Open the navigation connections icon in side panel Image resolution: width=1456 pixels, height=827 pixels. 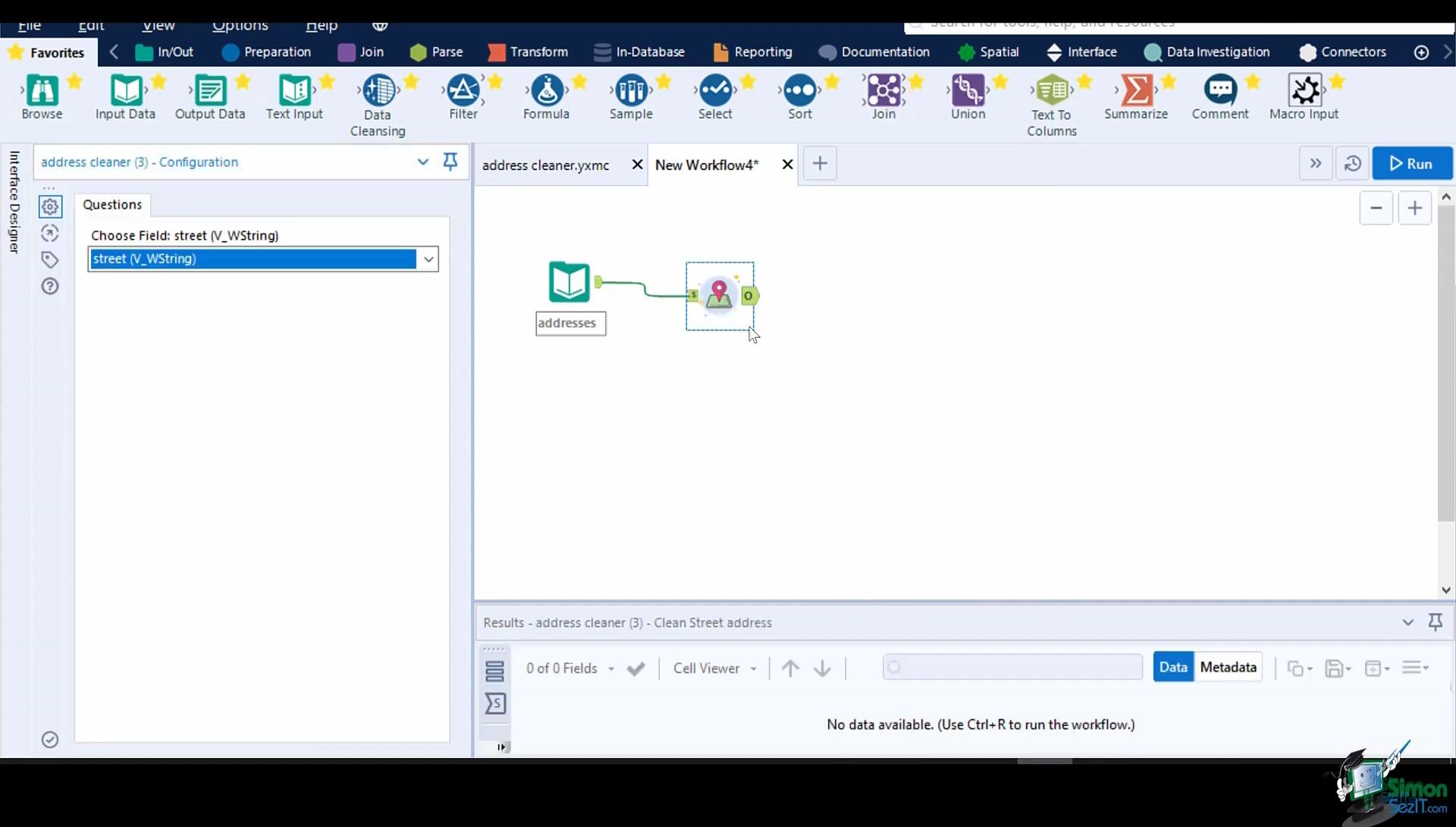pos(50,233)
